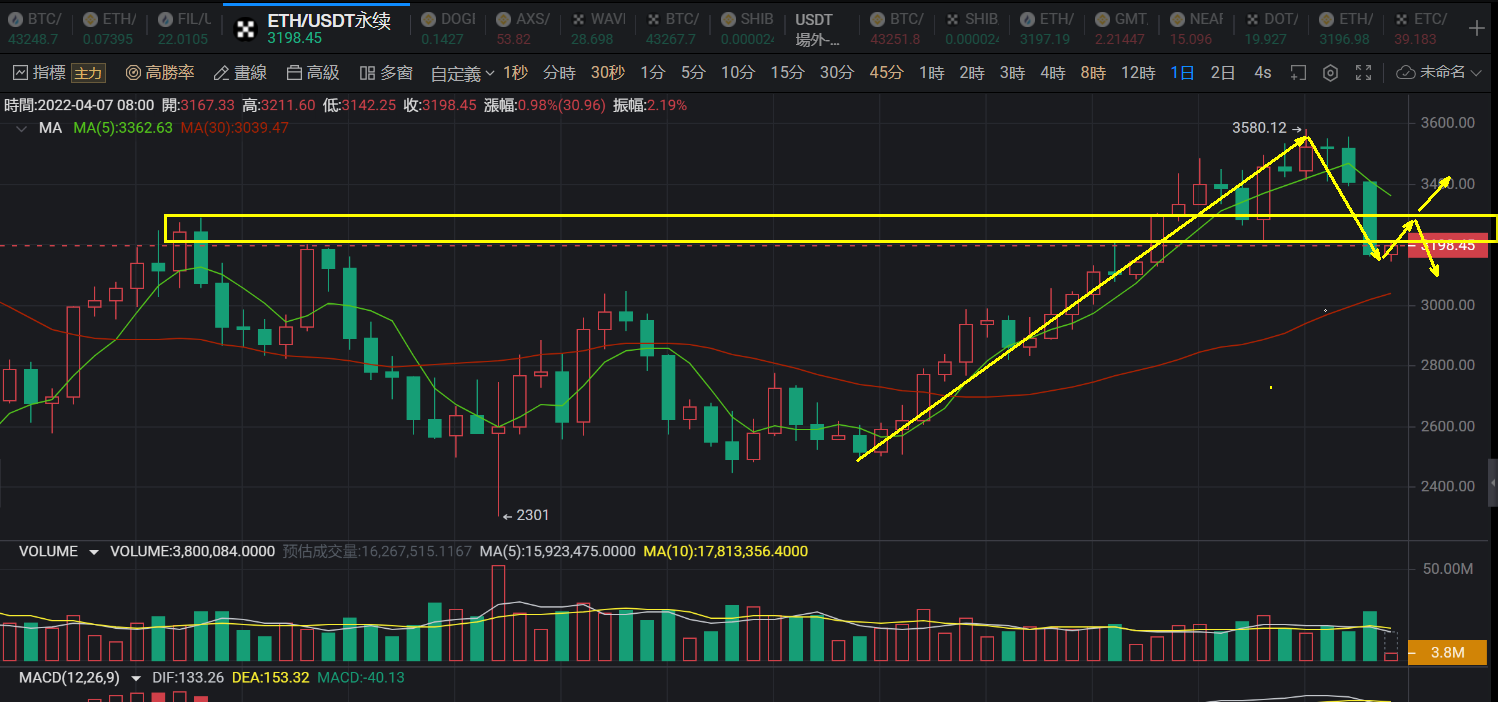This screenshot has width=1498, height=702.
Task: Open chart settings hexagon icon
Action: (1330, 73)
